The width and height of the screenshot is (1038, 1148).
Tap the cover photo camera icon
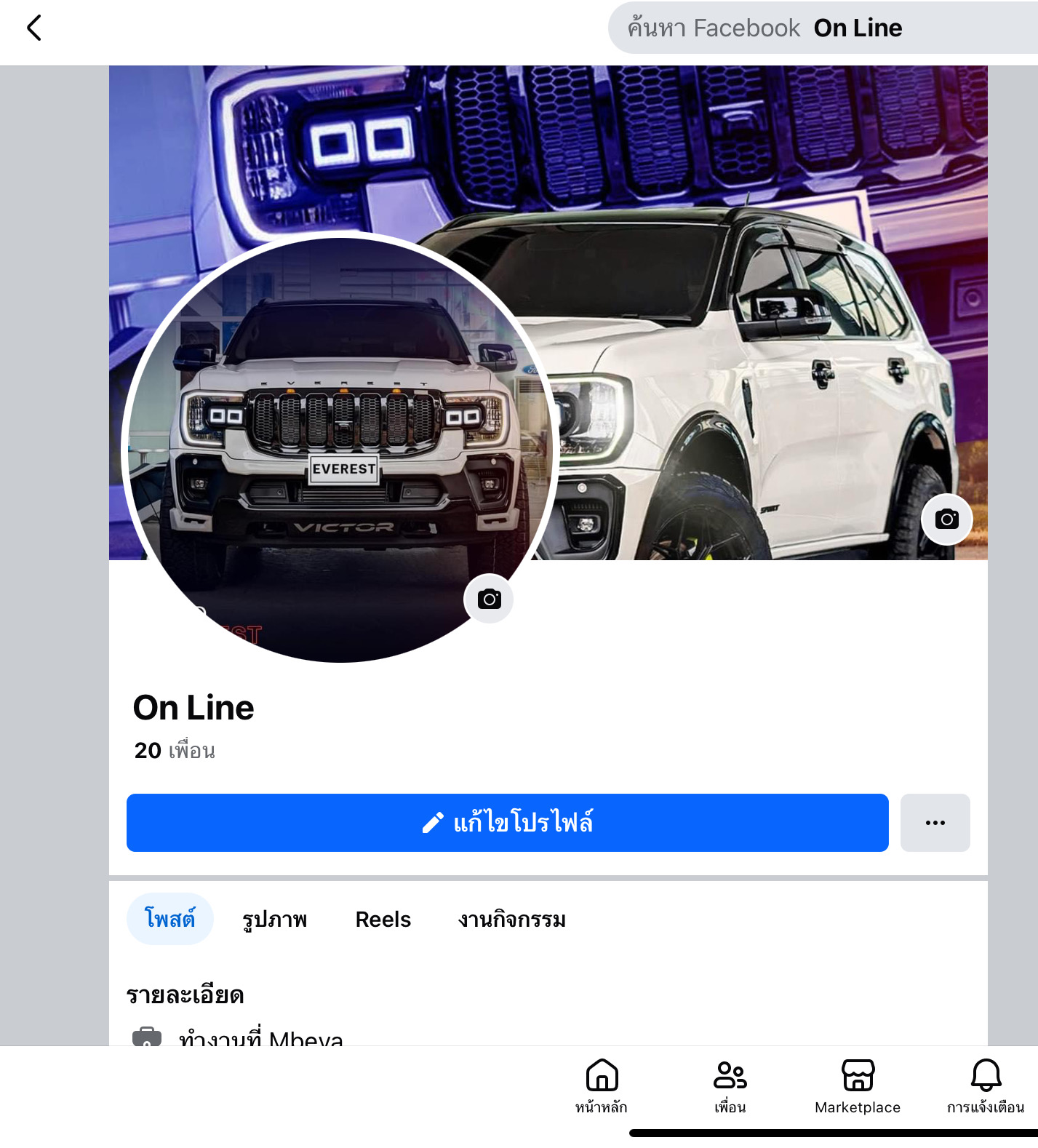(x=946, y=519)
